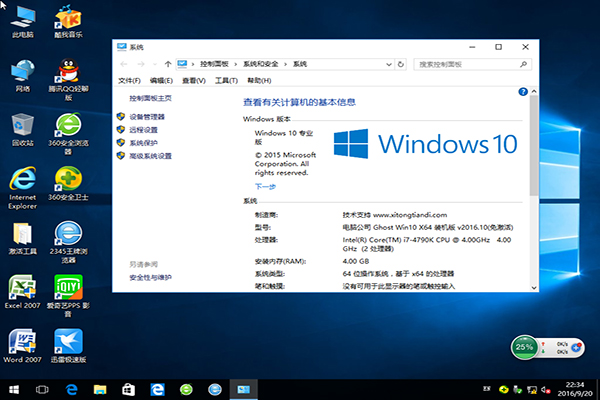Open the green 360 browser taskbar icon

pos(186,390)
